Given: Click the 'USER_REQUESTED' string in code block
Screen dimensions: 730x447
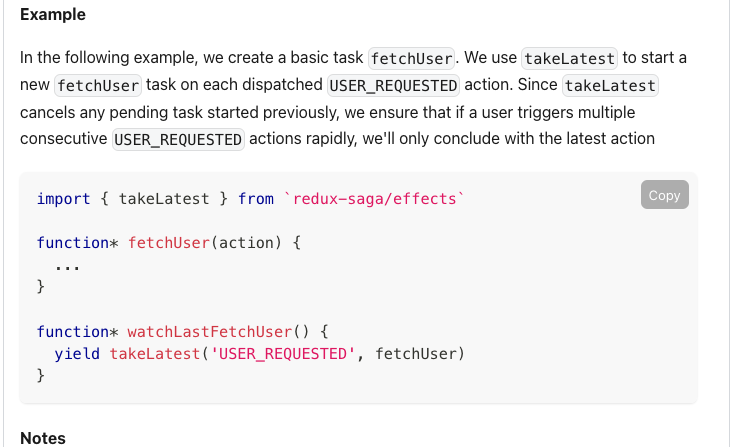Looking at the screenshot, I should [283, 354].
